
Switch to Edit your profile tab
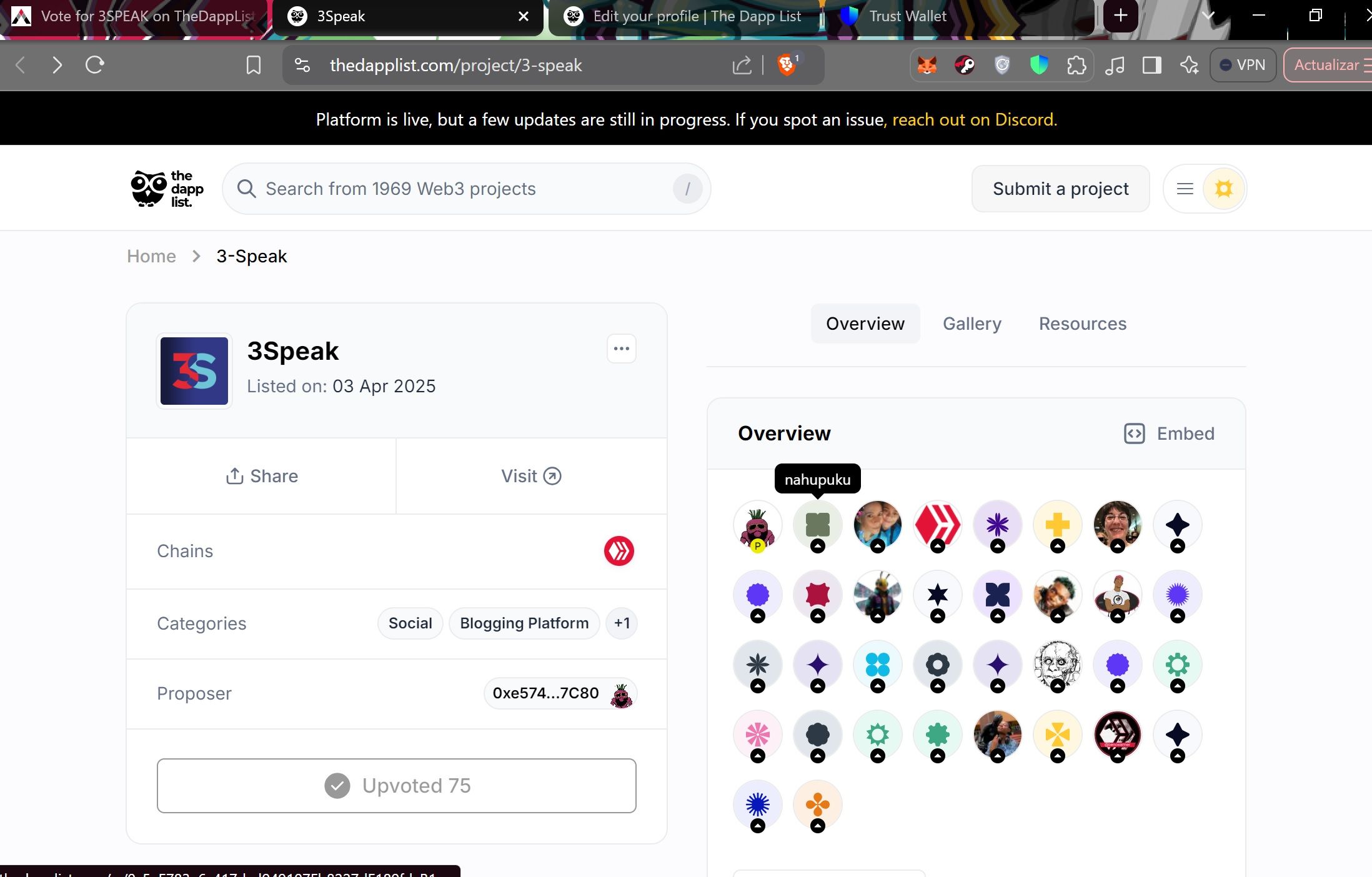[x=684, y=16]
